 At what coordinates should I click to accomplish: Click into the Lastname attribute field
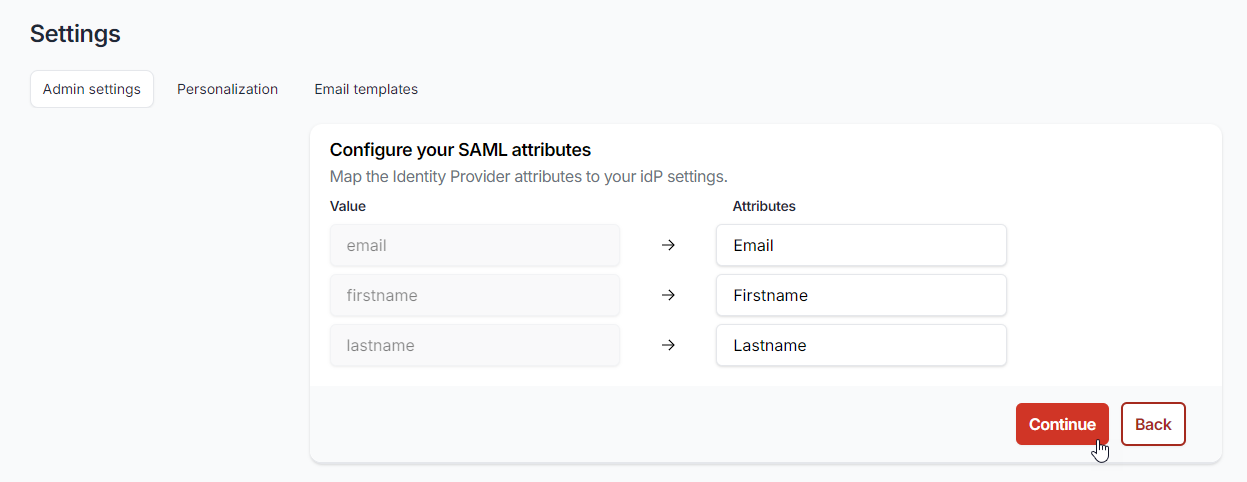(861, 345)
